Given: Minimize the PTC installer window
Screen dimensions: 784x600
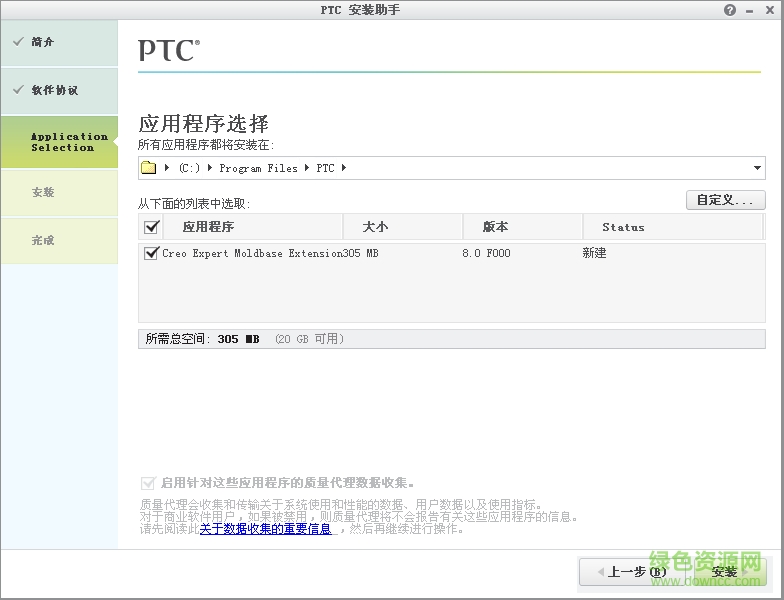Looking at the screenshot, I should pos(751,10).
